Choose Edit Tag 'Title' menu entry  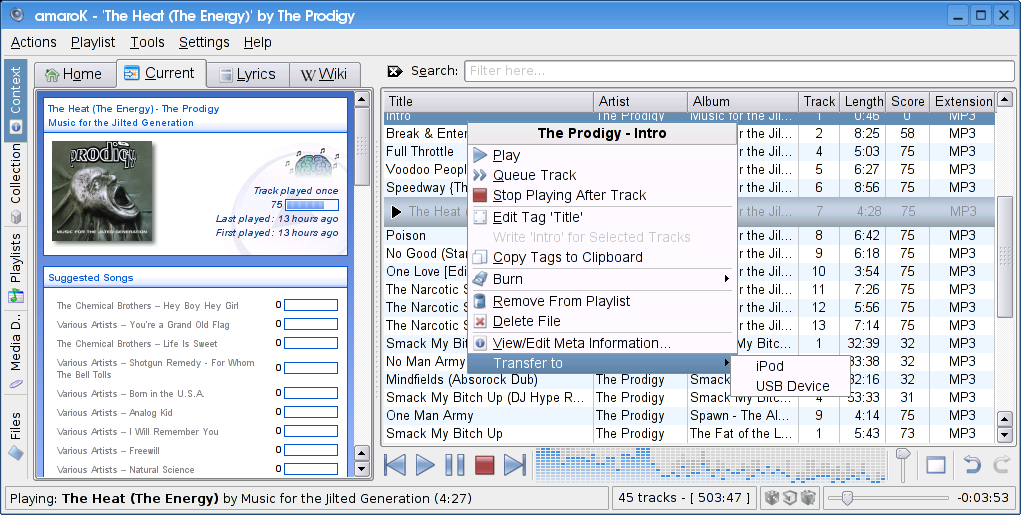pyautogui.click(x=602, y=217)
